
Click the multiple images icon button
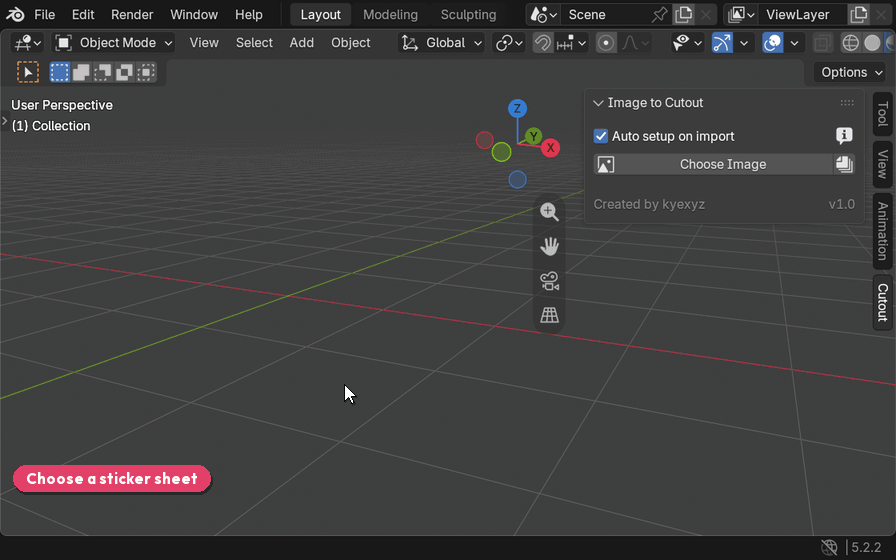point(845,165)
